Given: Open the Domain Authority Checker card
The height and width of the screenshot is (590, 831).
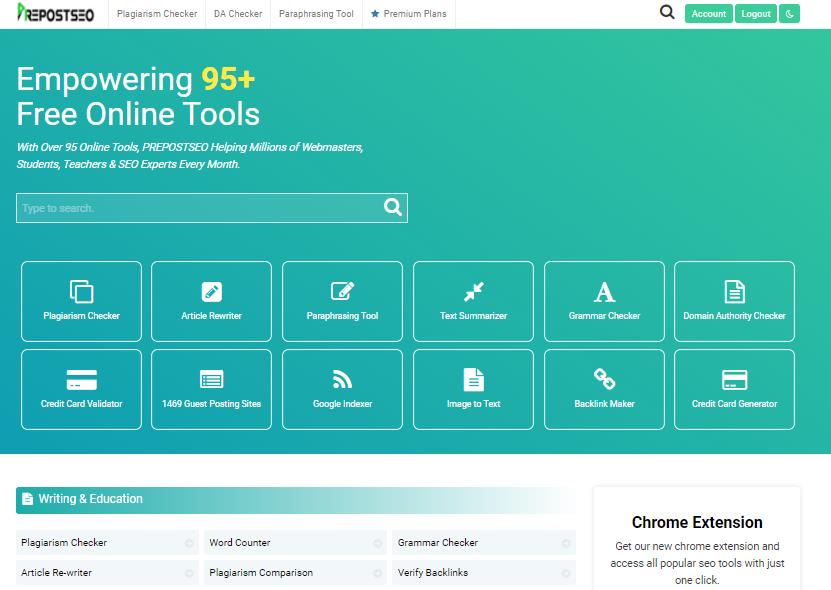Looking at the screenshot, I should tap(734, 301).
